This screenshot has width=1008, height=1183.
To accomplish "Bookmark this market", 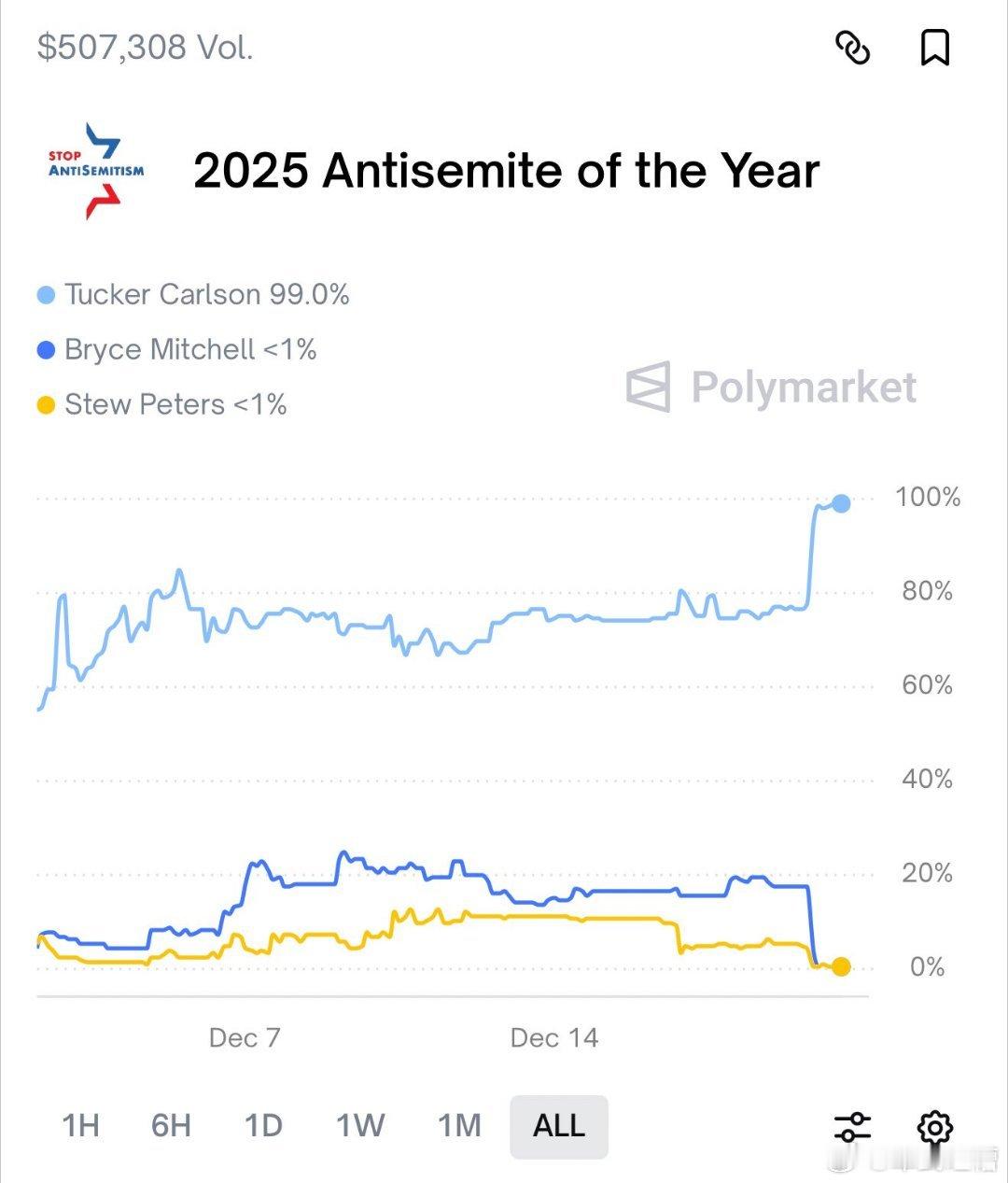I will point(934,48).
